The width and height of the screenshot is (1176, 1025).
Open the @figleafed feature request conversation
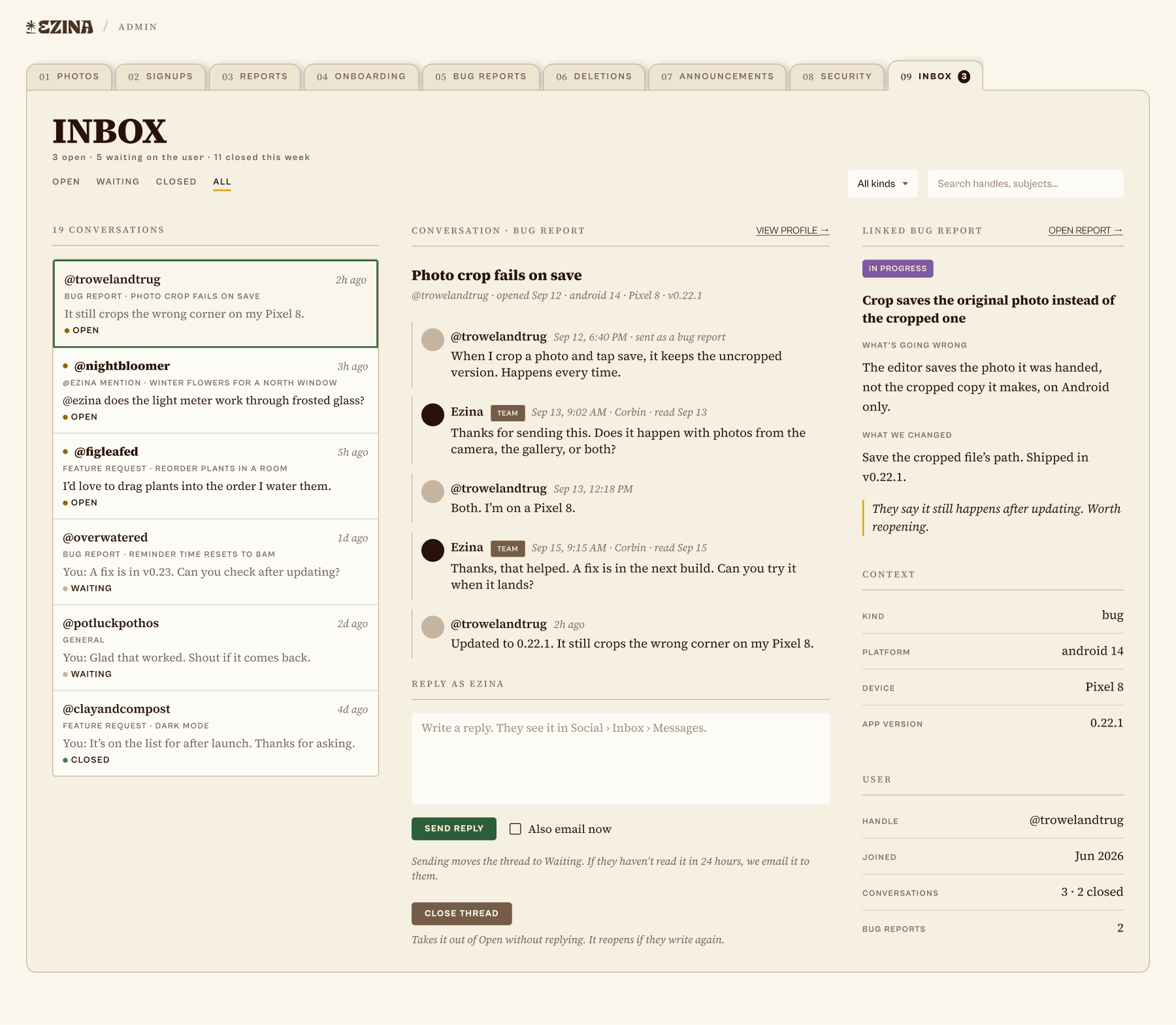(216, 476)
